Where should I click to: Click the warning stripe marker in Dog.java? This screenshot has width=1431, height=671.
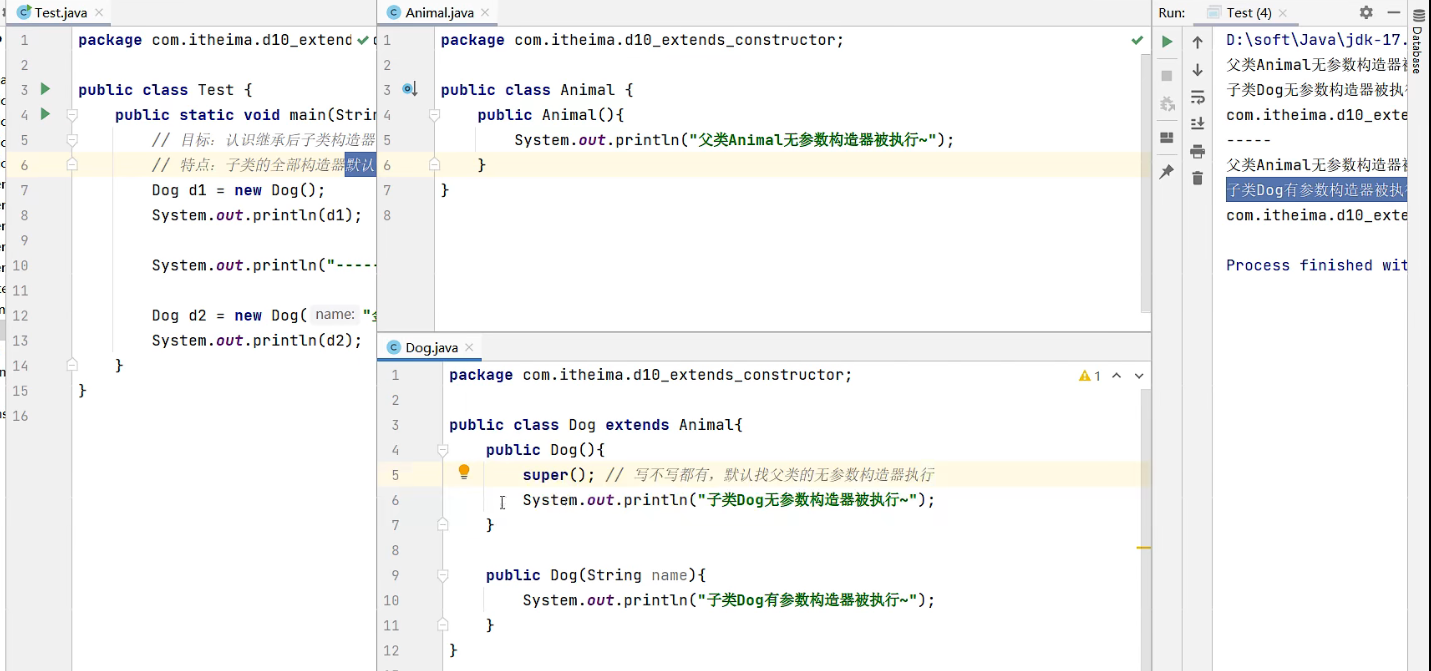[x=1144, y=548]
